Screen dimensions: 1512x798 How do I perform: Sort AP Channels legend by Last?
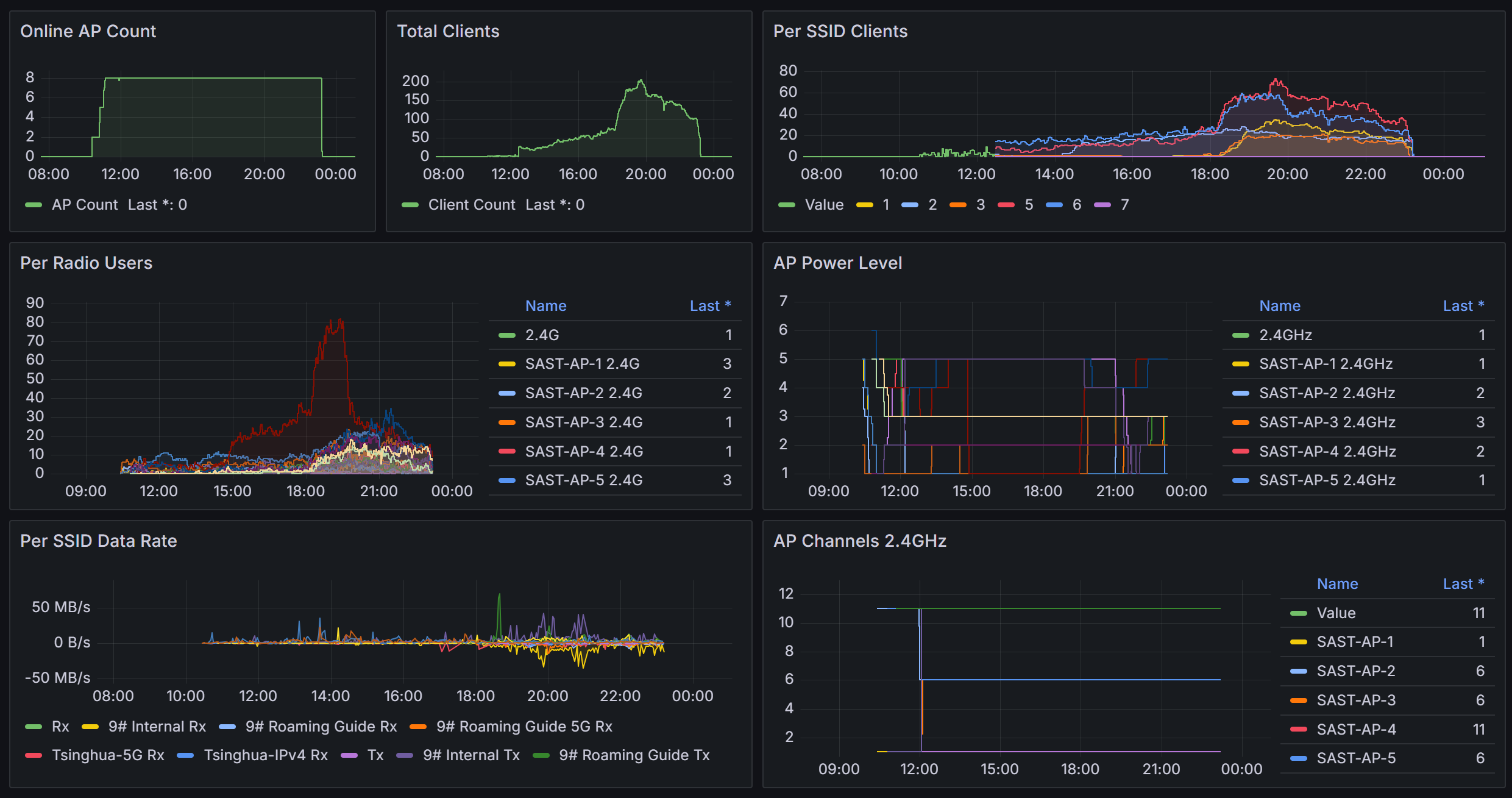click(1463, 584)
